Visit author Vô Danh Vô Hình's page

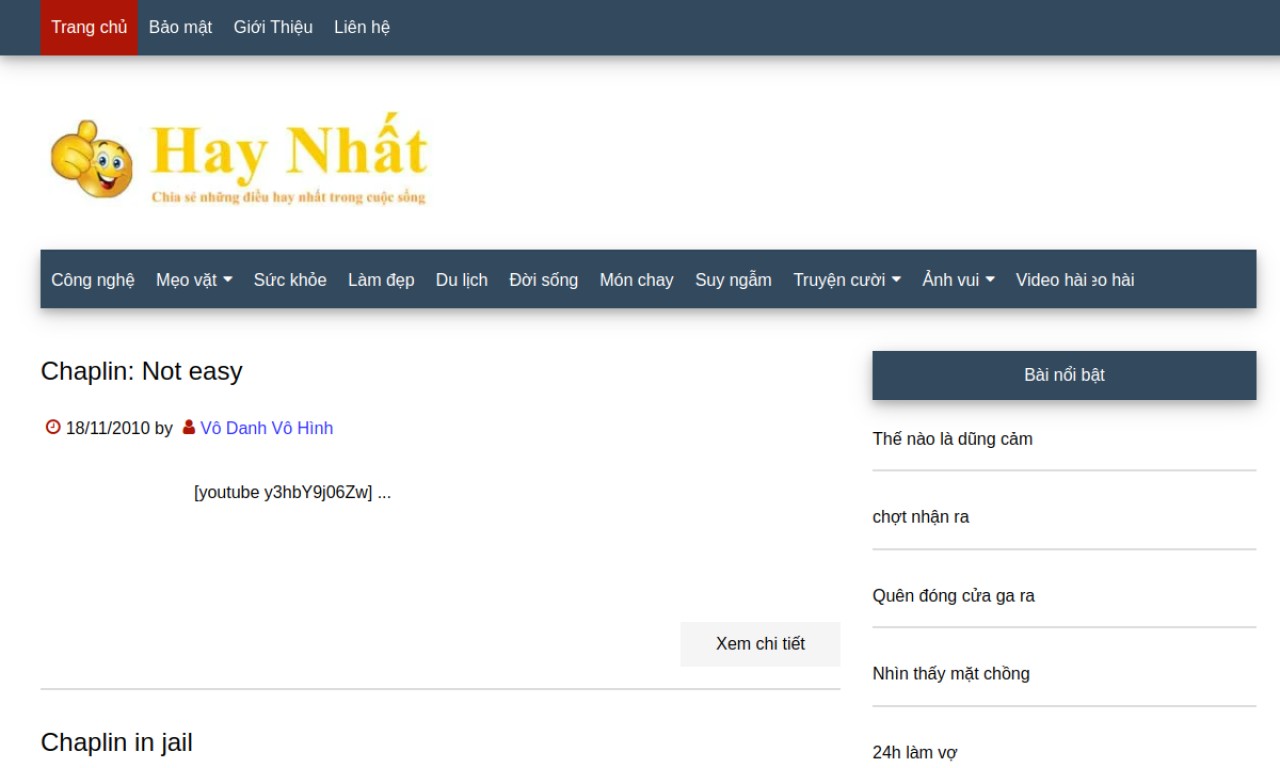point(267,428)
